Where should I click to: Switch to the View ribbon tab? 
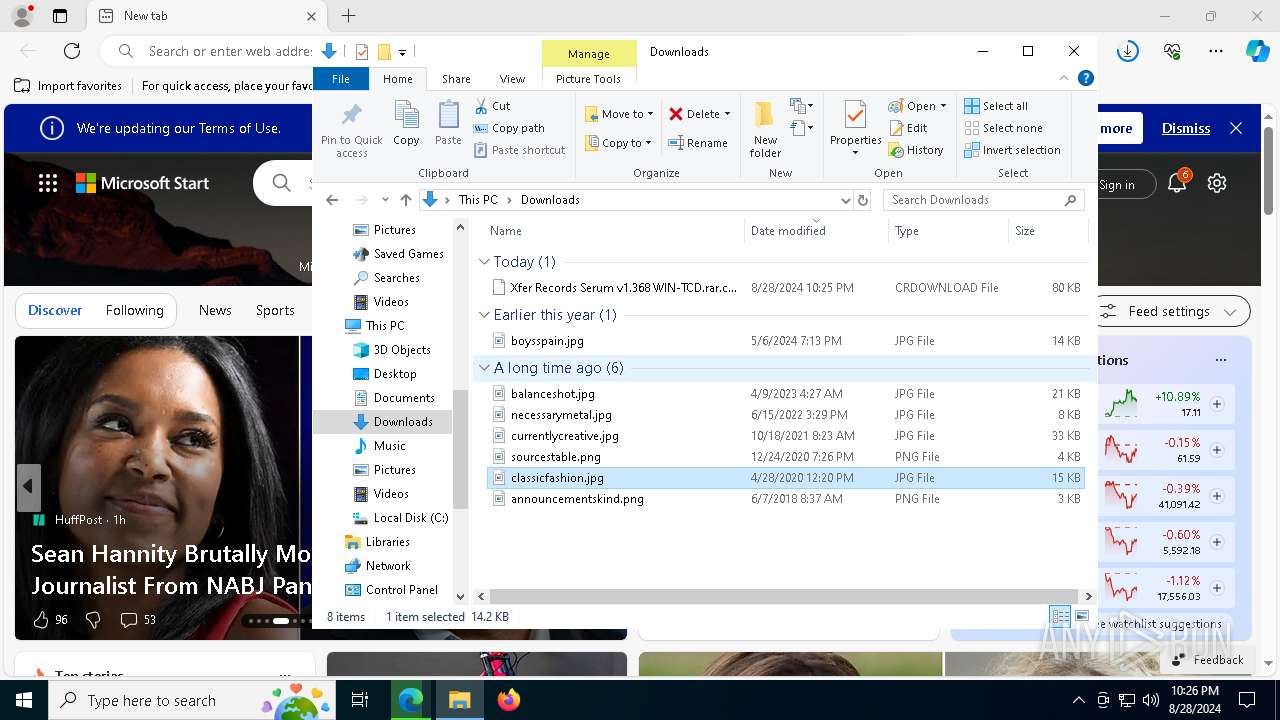512,79
